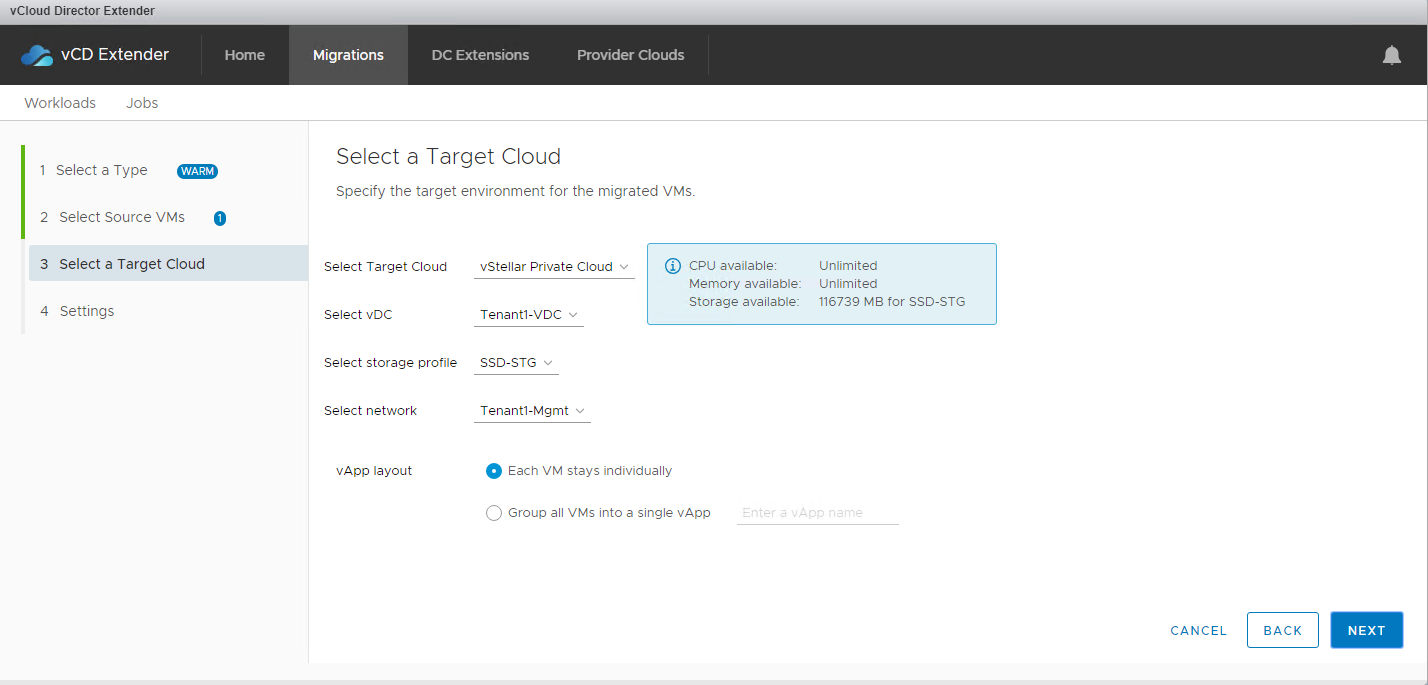Expand the Select Target Cloud dropdown

[x=554, y=267]
